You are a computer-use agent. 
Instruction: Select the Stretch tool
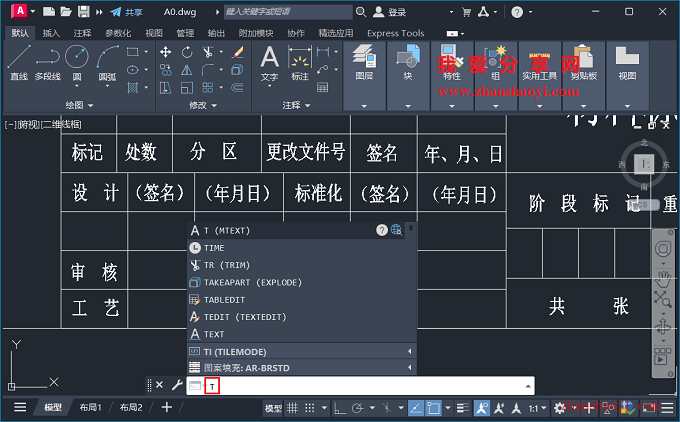(165, 88)
